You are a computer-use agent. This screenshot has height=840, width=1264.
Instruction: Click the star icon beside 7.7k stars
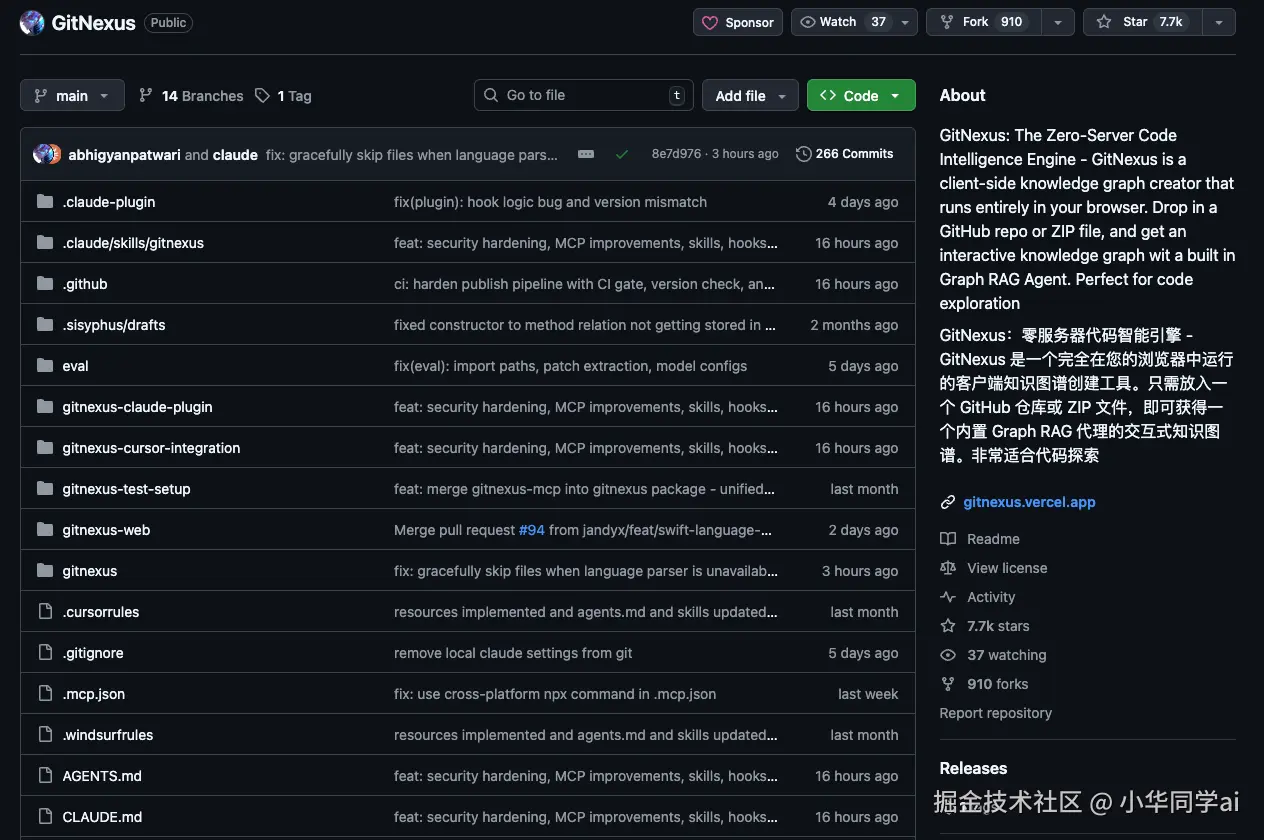[x=948, y=626]
